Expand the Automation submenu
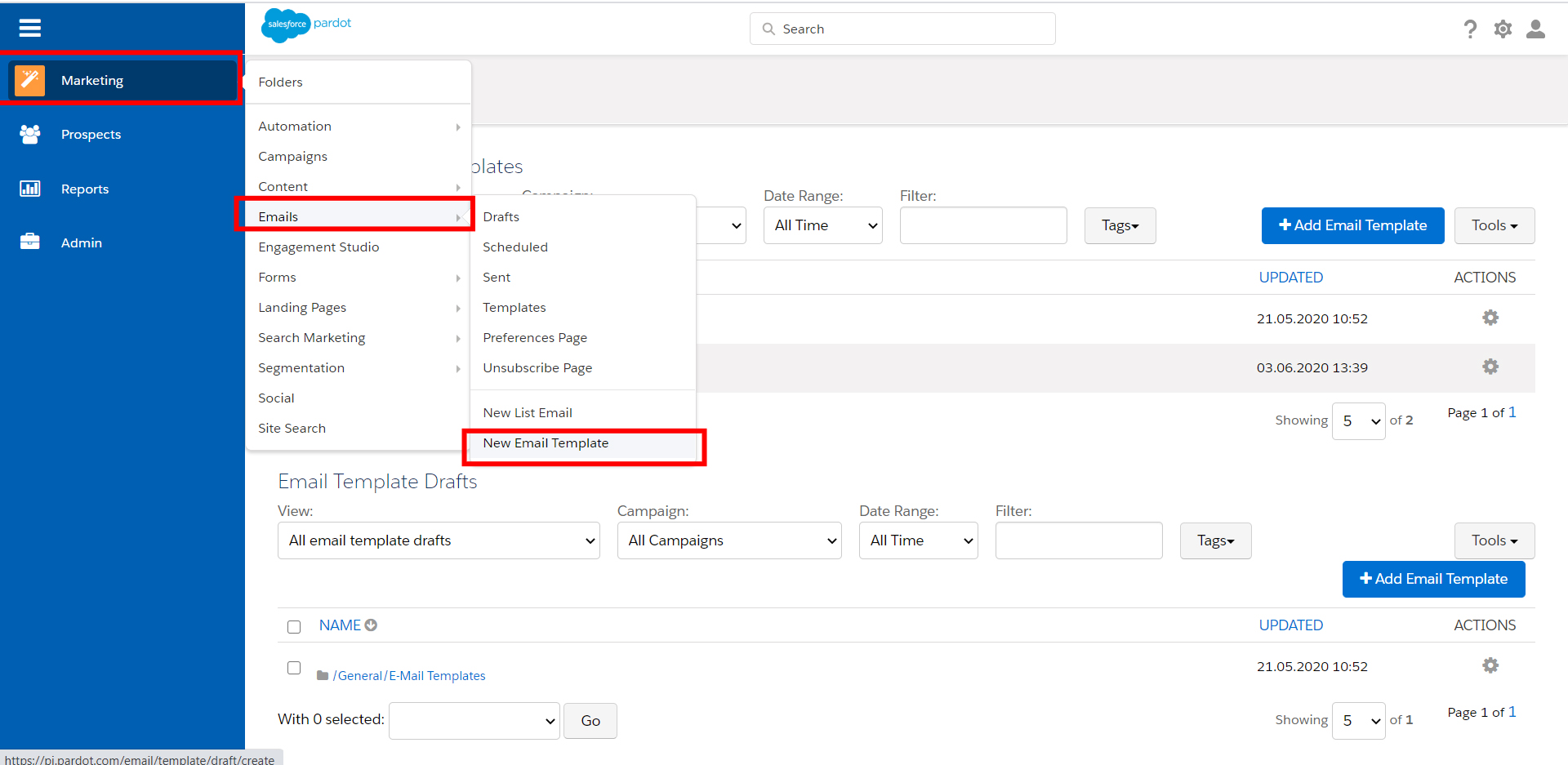Viewport: 1568px width, 765px height. point(358,126)
